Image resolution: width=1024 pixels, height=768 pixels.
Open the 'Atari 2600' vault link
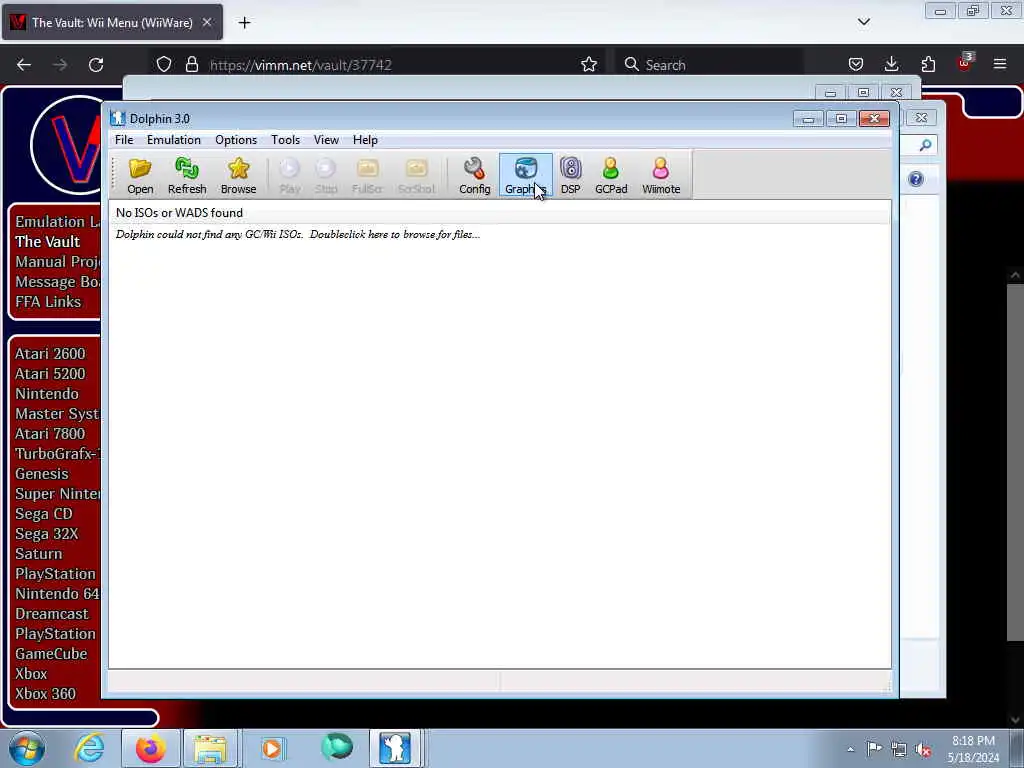[x=50, y=353]
